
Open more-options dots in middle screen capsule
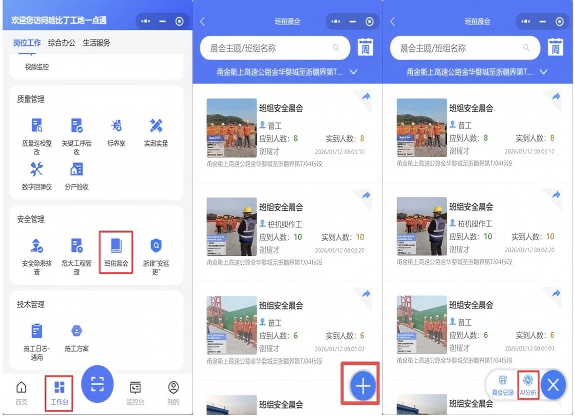(x=336, y=21)
